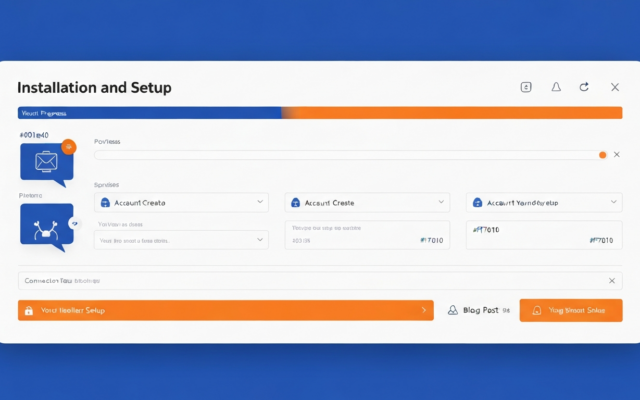Click the Blog Post user icon
This screenshot has width=640, height=400.
point(452,311)
